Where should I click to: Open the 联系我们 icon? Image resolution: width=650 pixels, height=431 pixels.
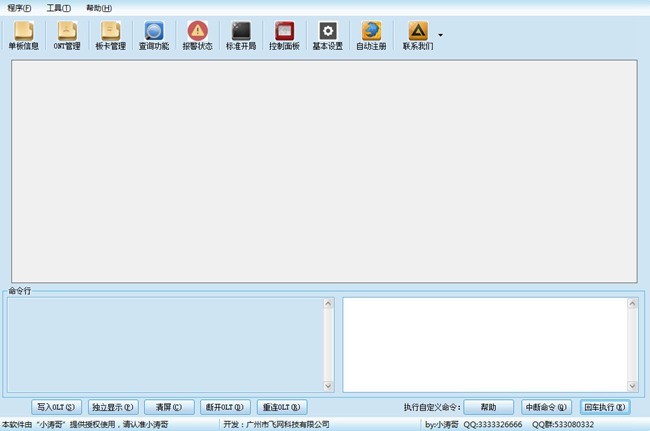pos(418,36)
